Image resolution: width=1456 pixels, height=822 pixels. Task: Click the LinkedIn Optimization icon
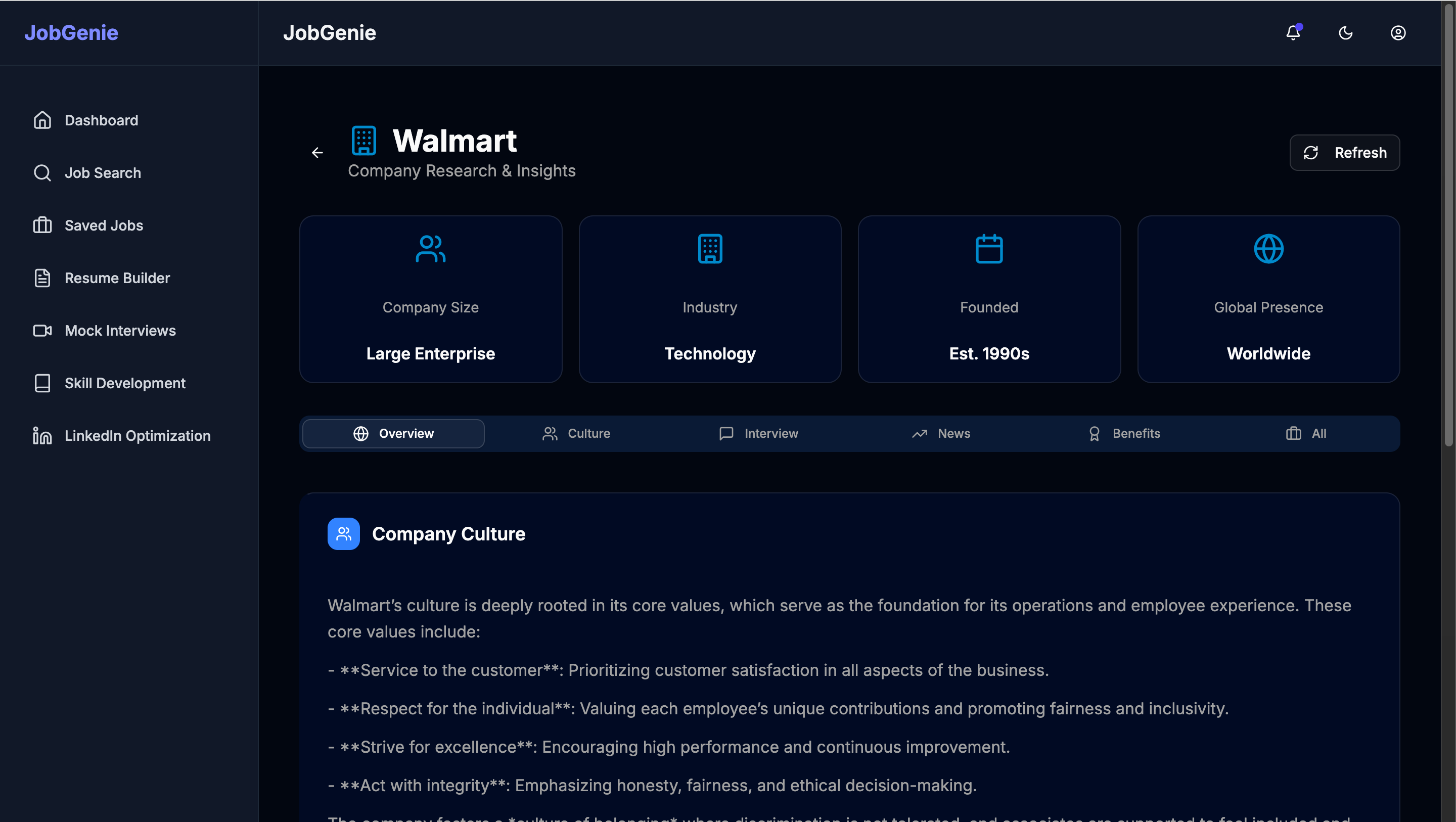coord(42,435)
